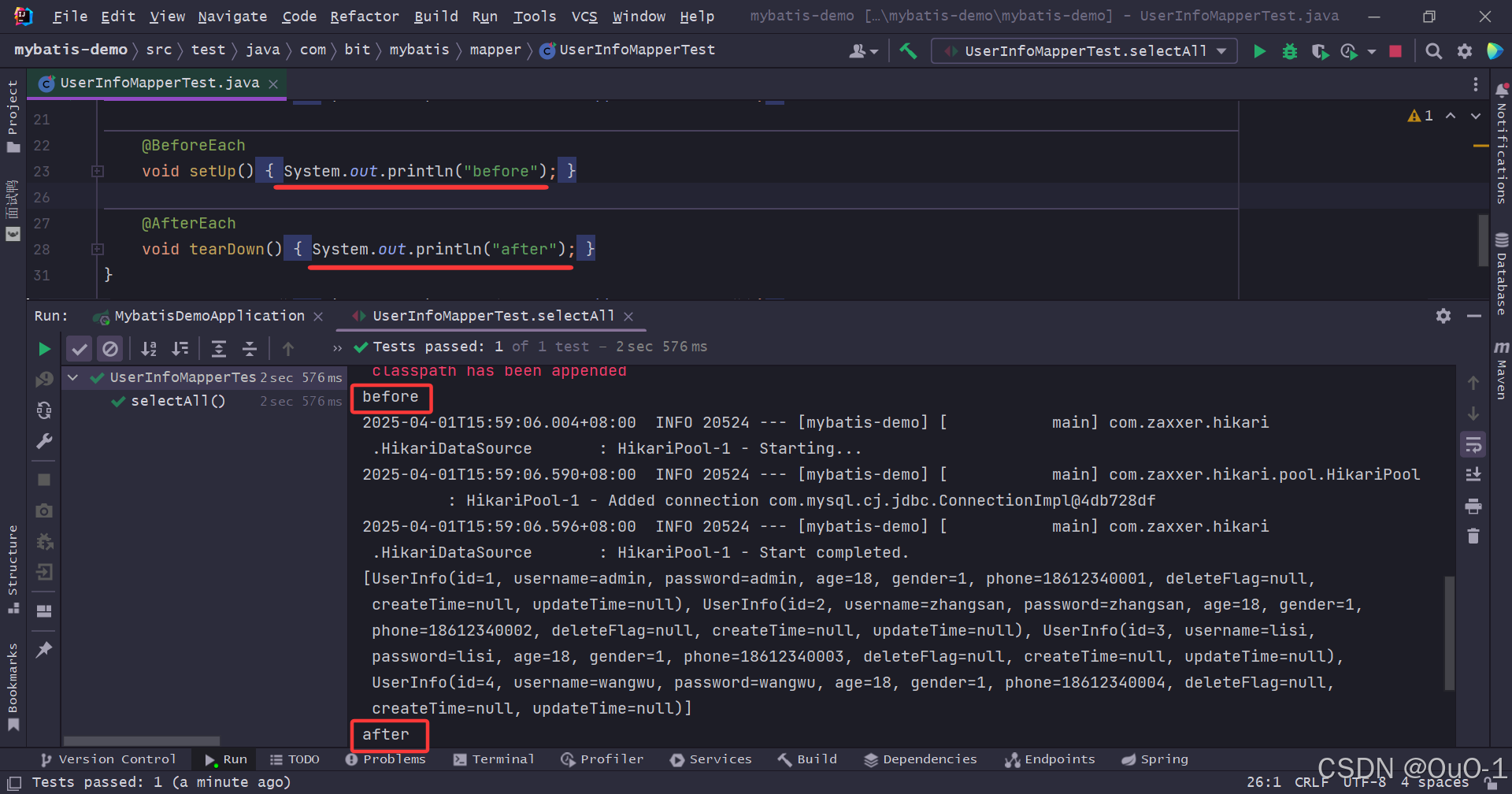The height and width of the screenshot is (794, 1512).
Task: Open the Refactor menu
Action: [365, 17]
